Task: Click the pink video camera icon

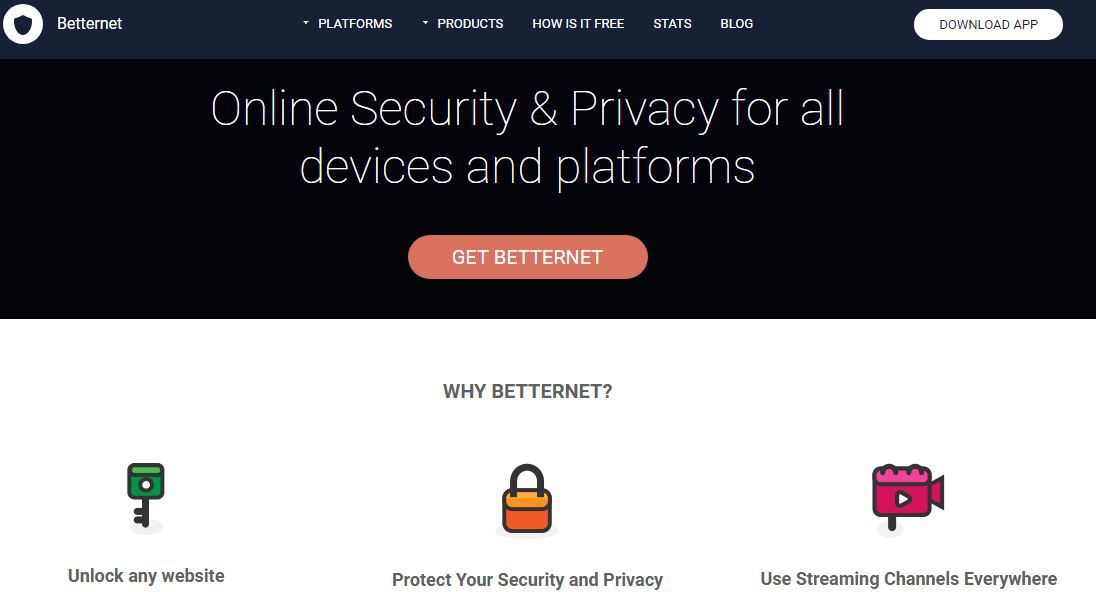Action: click(906, 495)
